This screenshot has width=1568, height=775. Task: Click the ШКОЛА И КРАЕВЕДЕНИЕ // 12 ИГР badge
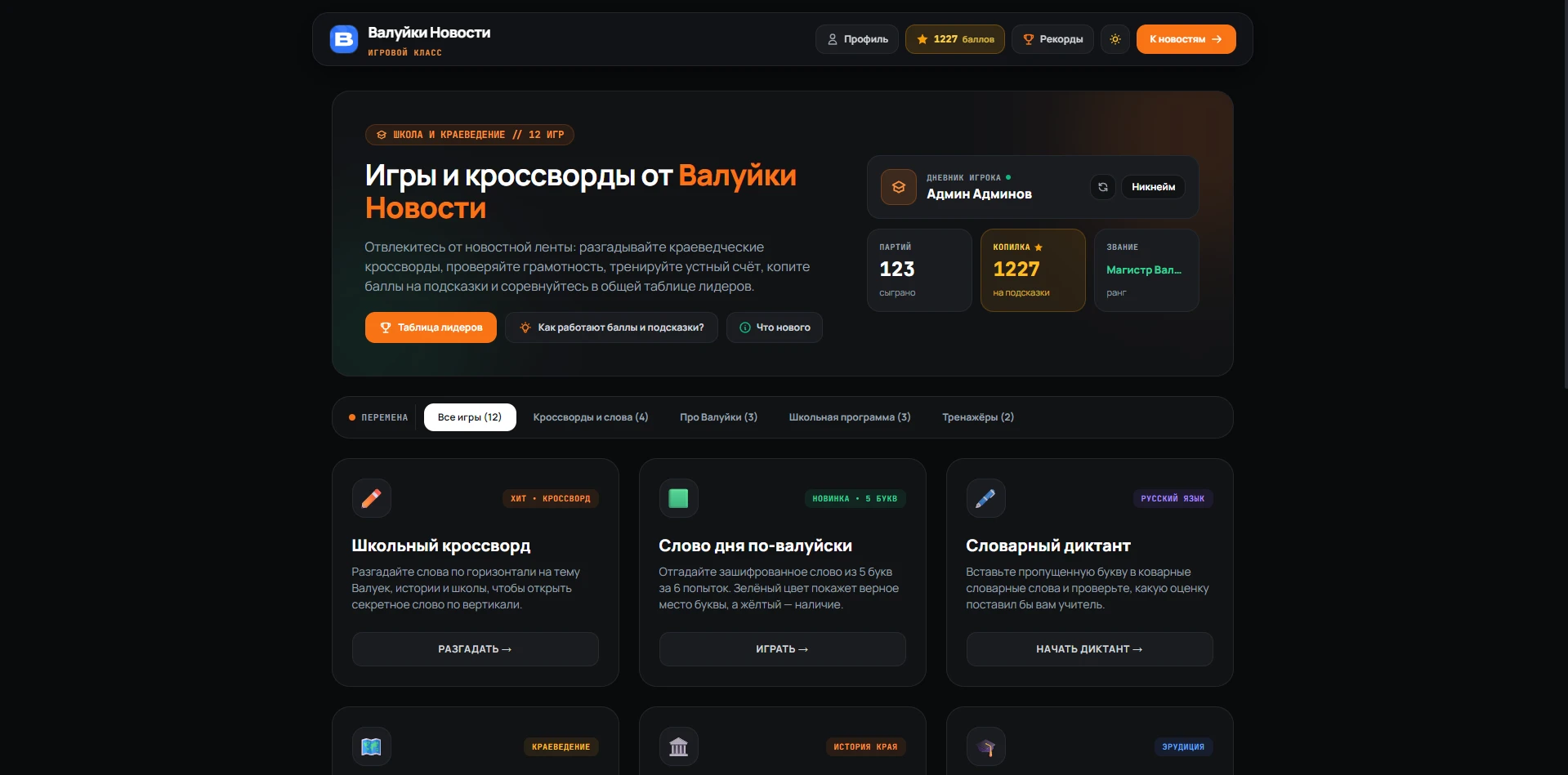point(470,135)
